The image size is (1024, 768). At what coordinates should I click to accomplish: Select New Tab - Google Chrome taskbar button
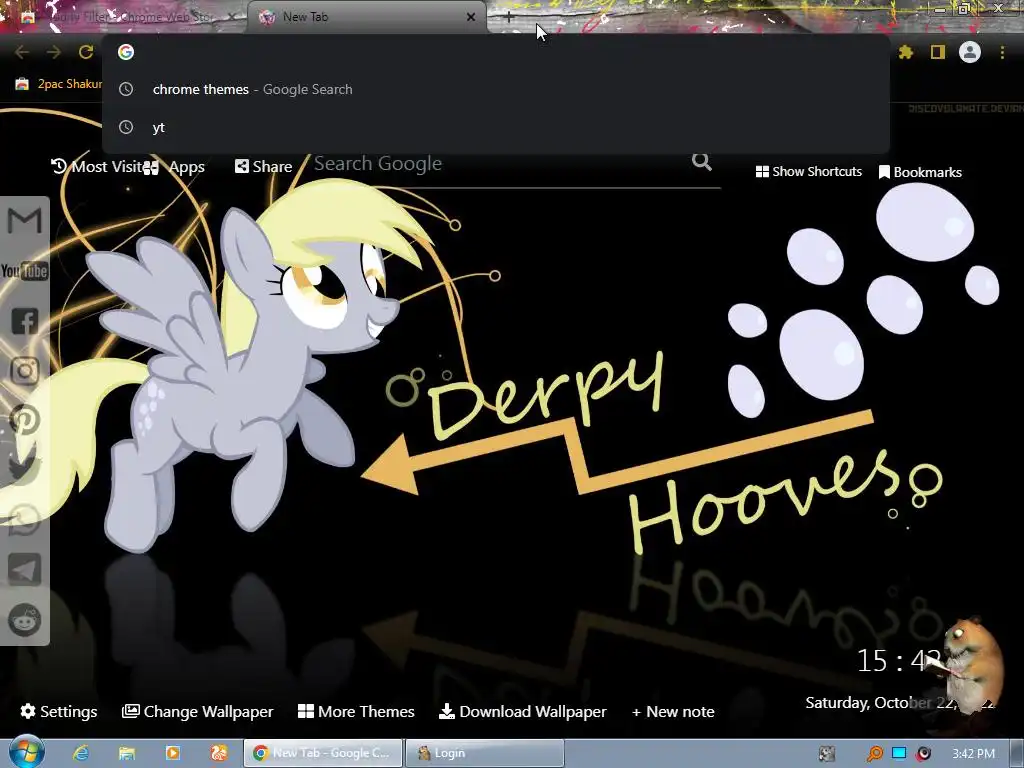(323, 753)
